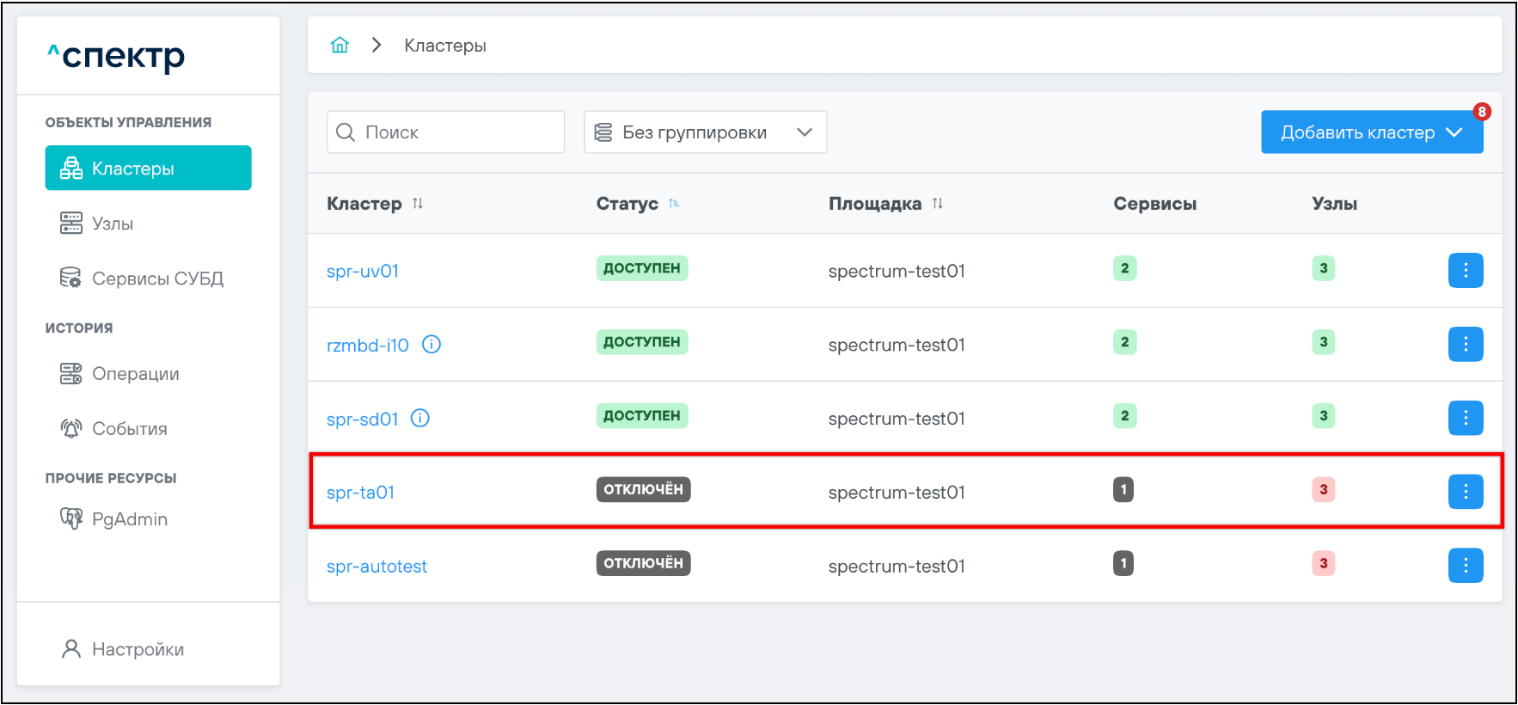Open the spr-ta01 cluster link
The width and height of the screenshot is (1518, 705).
click(x=360, y=493)
